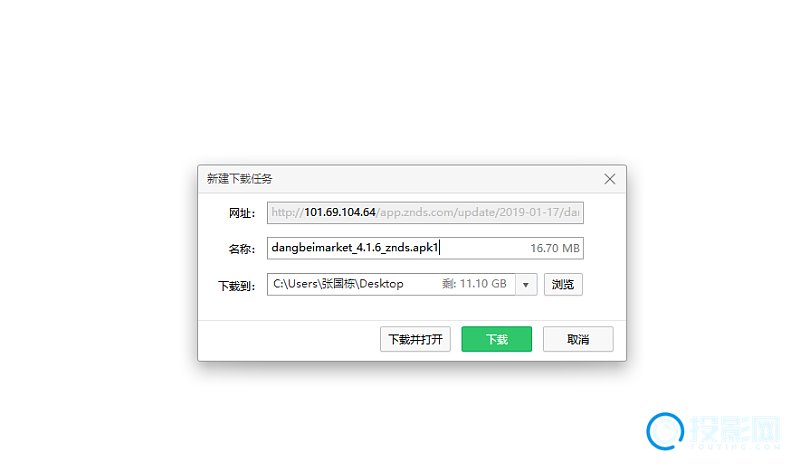Click the 投影网 watermark text

[x=735, y=429]
